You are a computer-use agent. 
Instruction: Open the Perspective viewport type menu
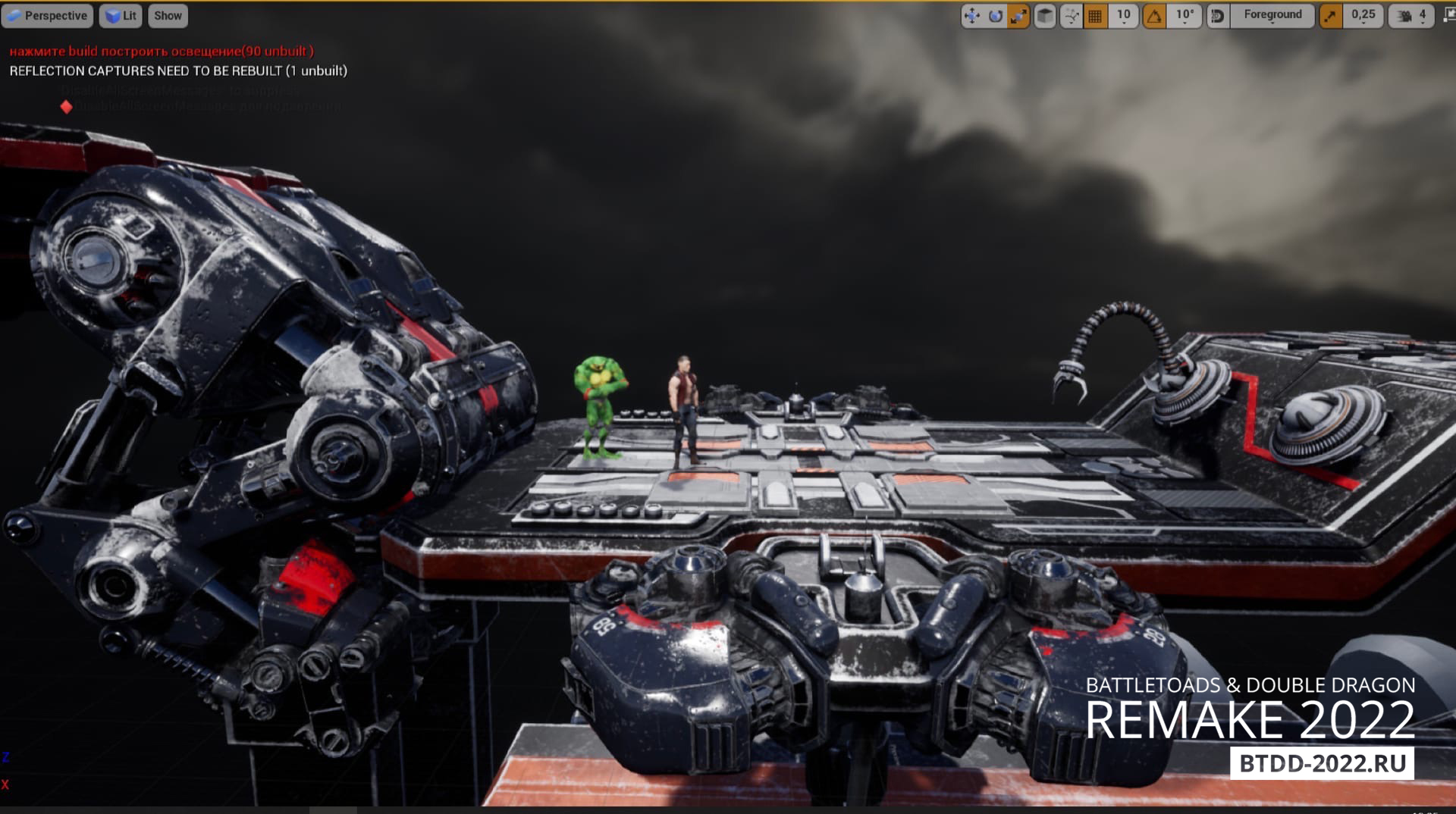click(47, 15)
